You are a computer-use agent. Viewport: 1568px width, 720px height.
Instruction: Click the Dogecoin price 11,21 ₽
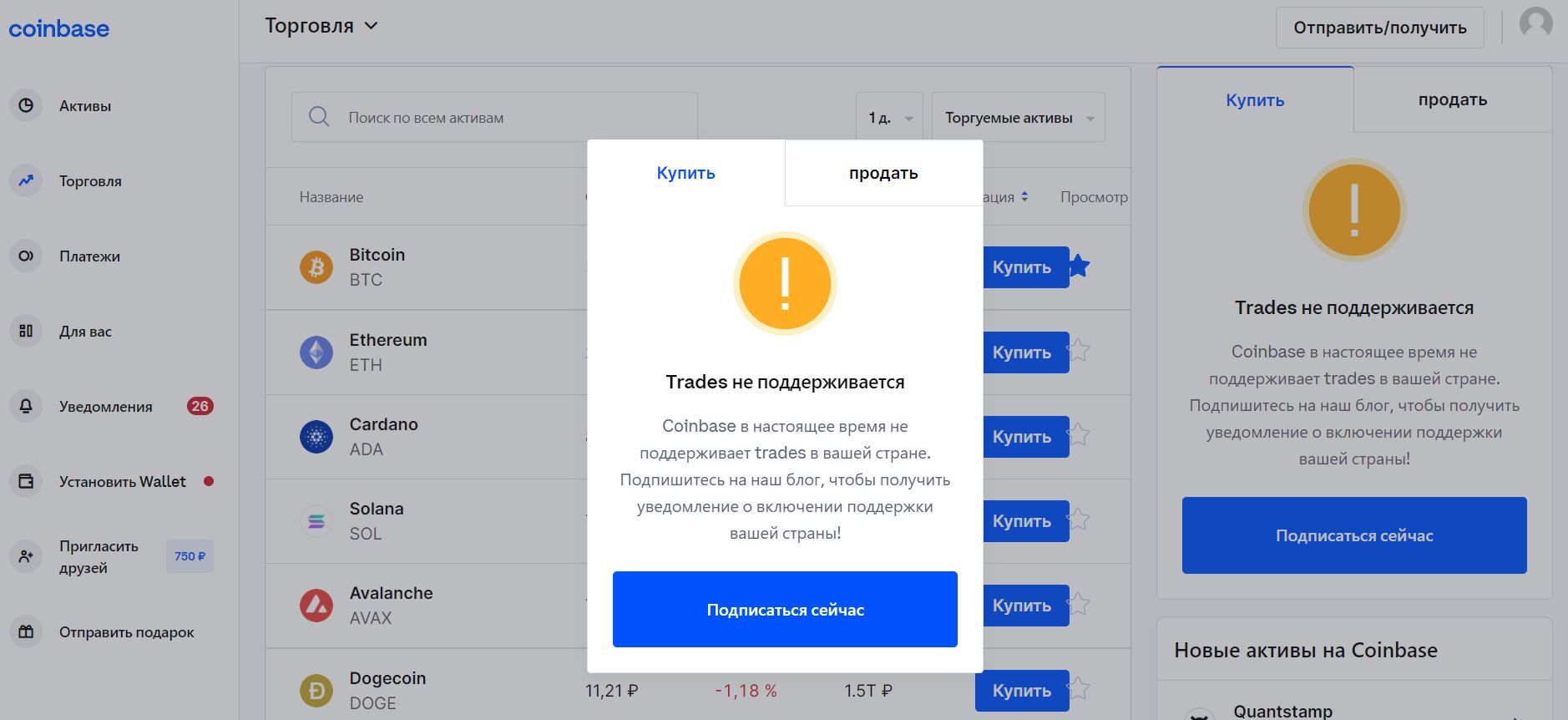point(612,691)
